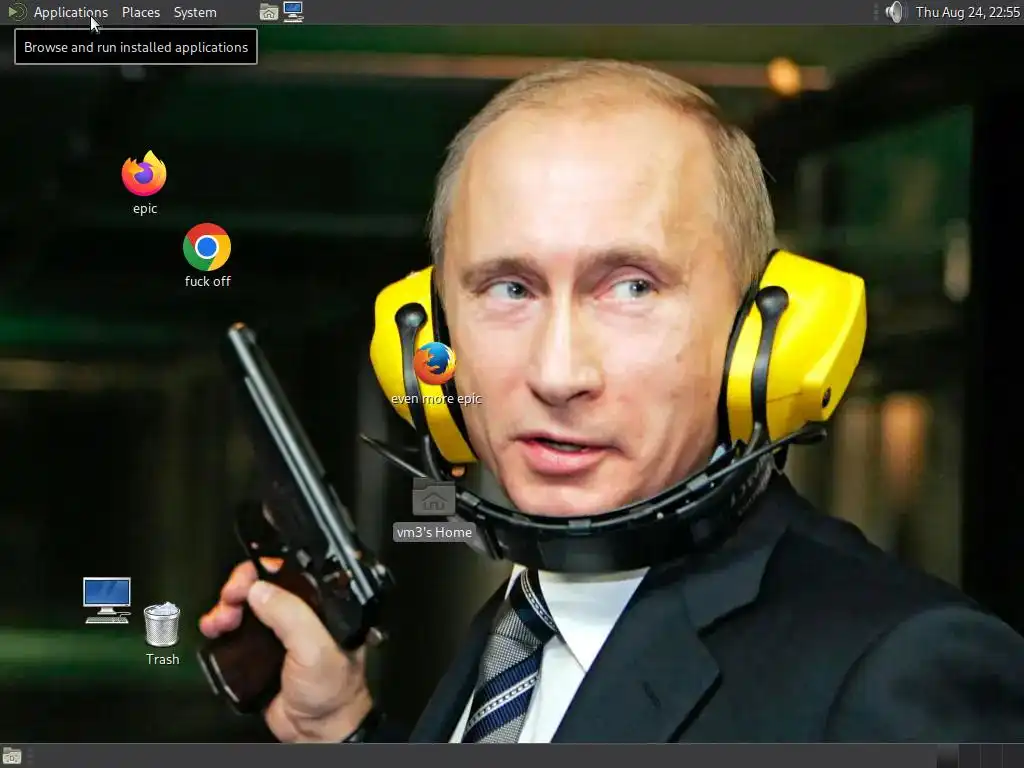Click the MATE logo beside Applications
The width and height of the screenshot is (1024, 768).
17,12
